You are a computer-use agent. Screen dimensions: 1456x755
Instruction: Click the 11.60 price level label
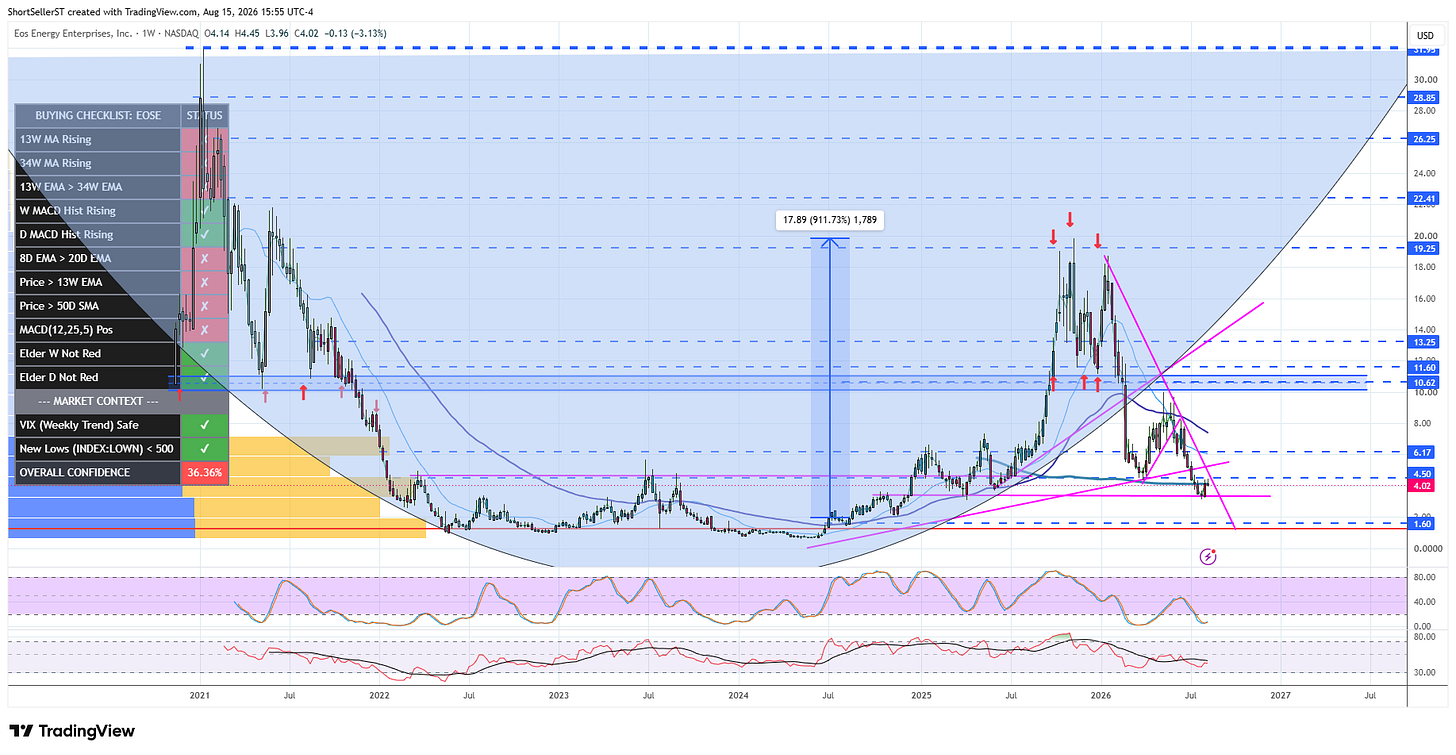[x=1423, y=368]
